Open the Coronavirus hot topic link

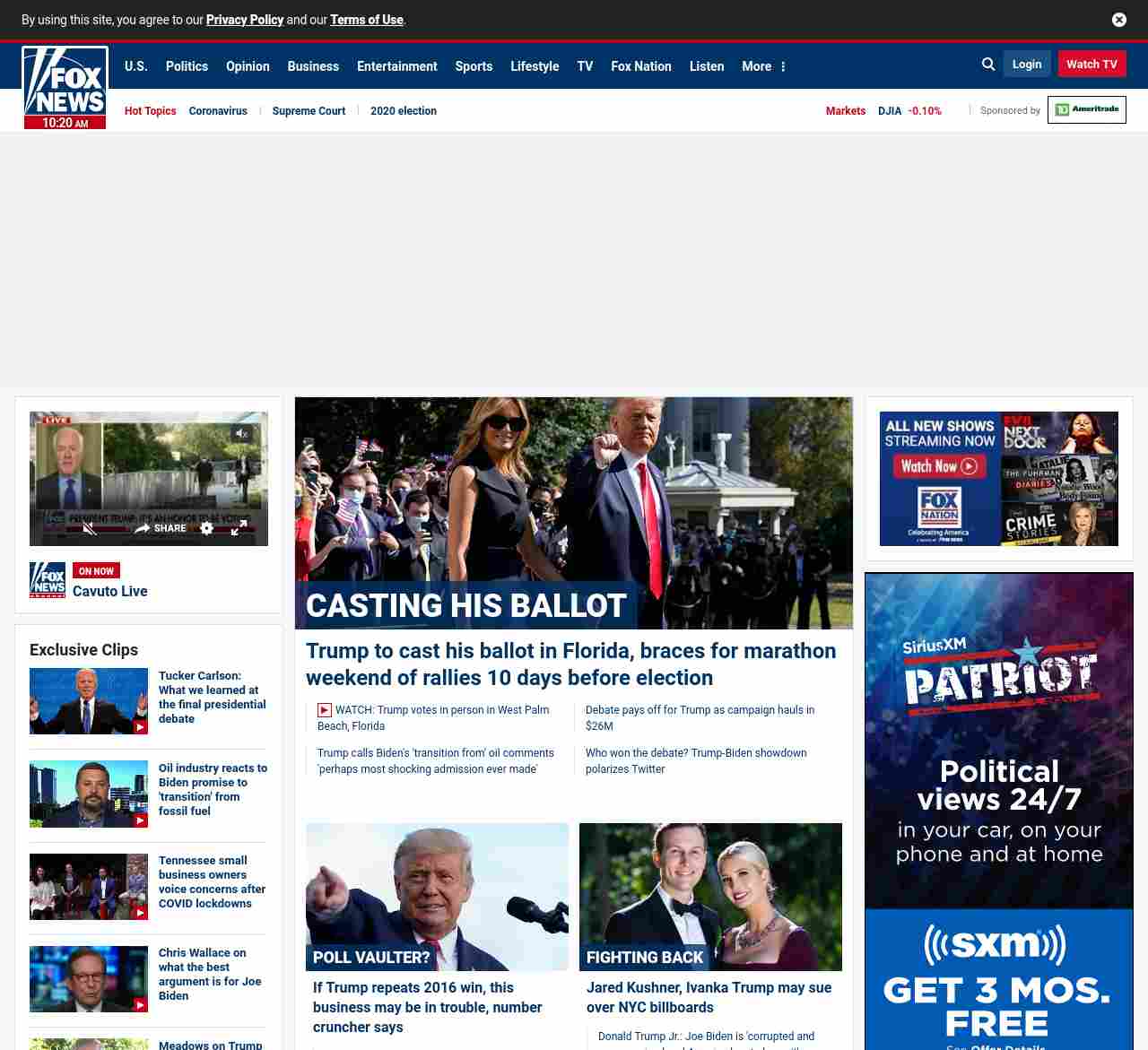click(218, 111)
